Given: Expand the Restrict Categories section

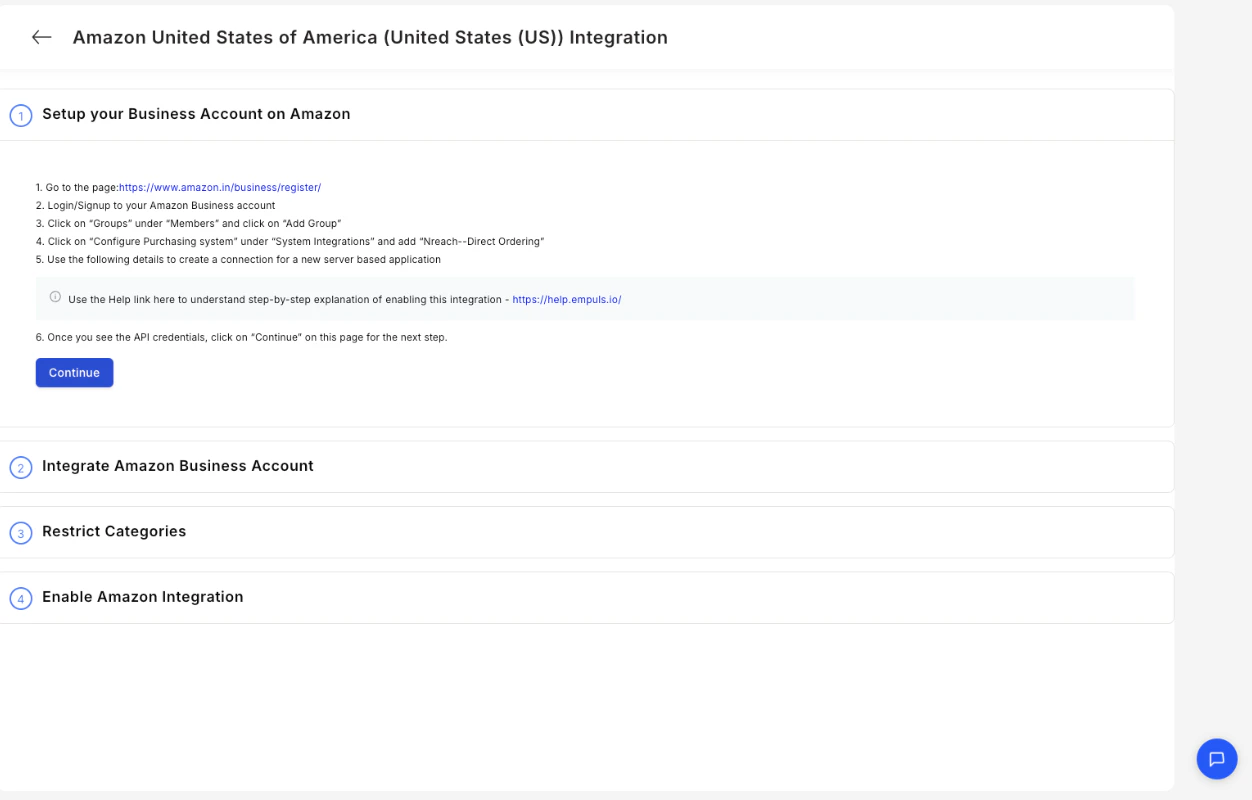Looking at the screenshot, I should [x=586, y=532].
